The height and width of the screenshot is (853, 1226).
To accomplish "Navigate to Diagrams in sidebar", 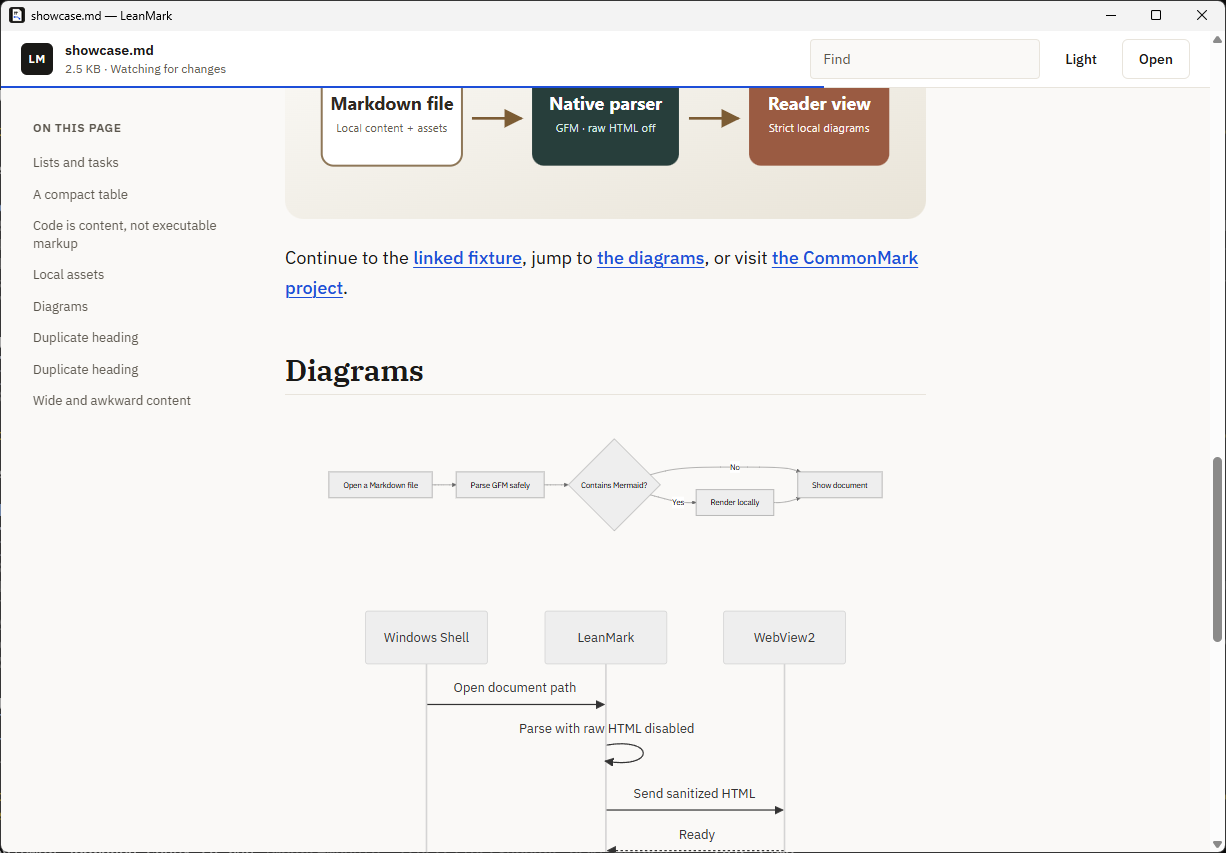I will (60, 306).
